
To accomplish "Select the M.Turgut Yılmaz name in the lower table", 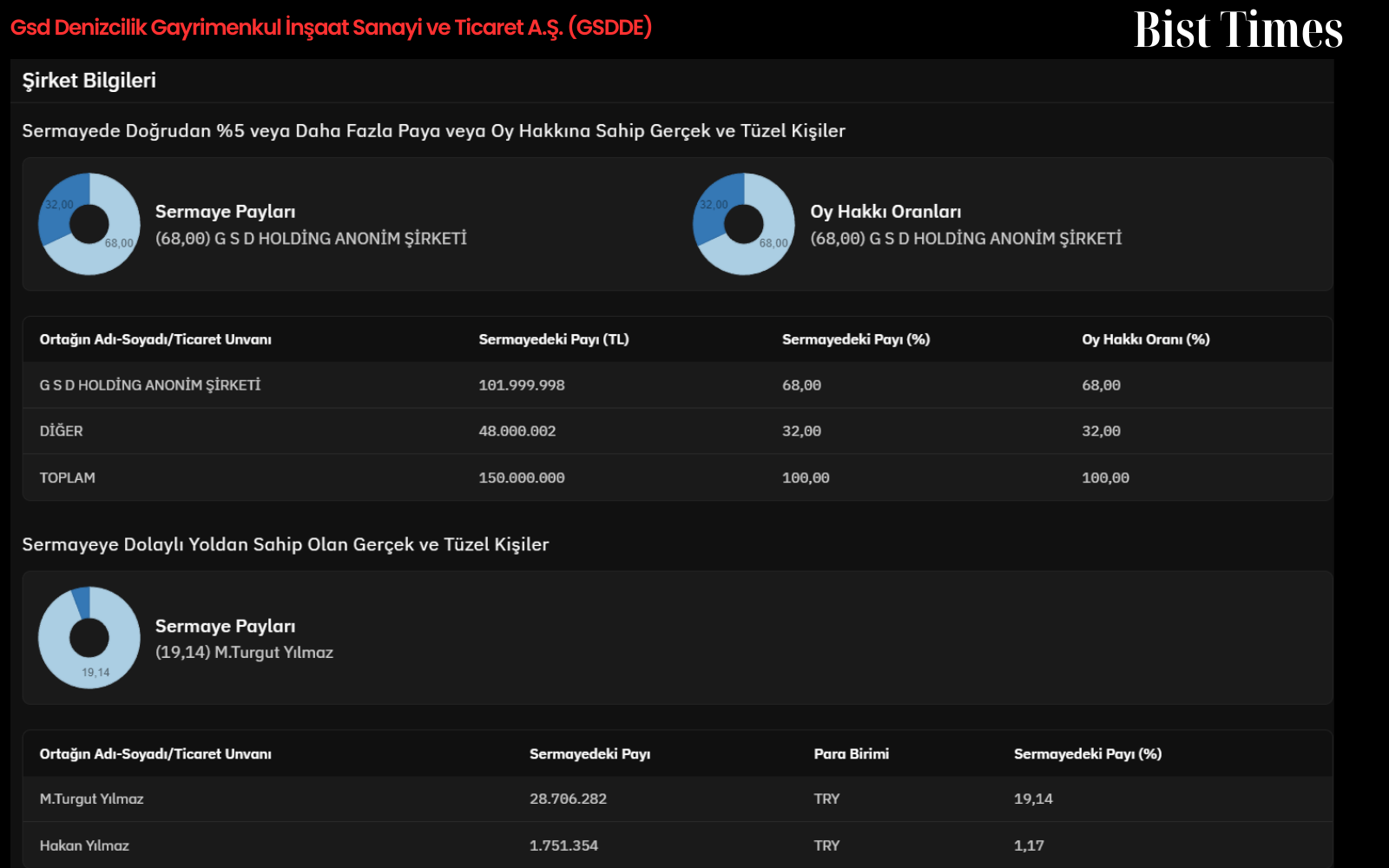I will point(92,799).
